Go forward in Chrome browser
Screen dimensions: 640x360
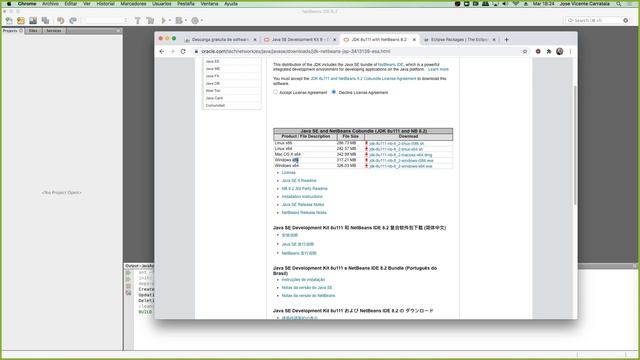click(172, 51)
